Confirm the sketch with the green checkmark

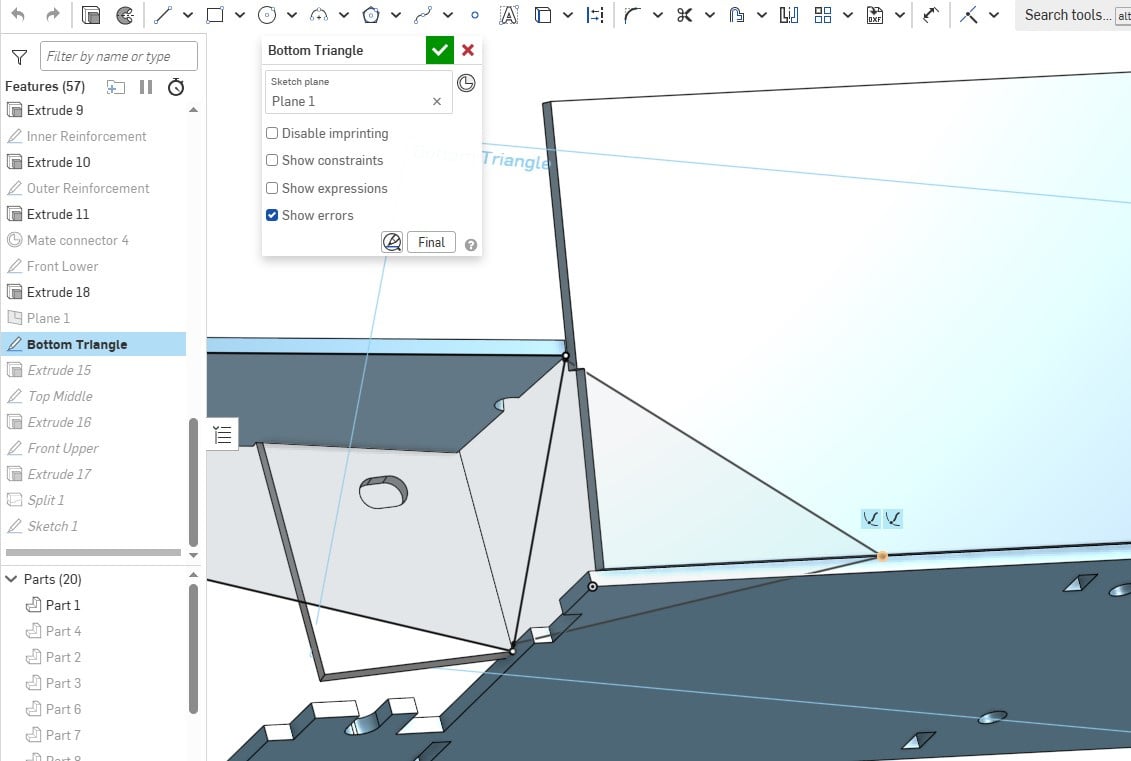pyautogui.click(x=439, y=50)
